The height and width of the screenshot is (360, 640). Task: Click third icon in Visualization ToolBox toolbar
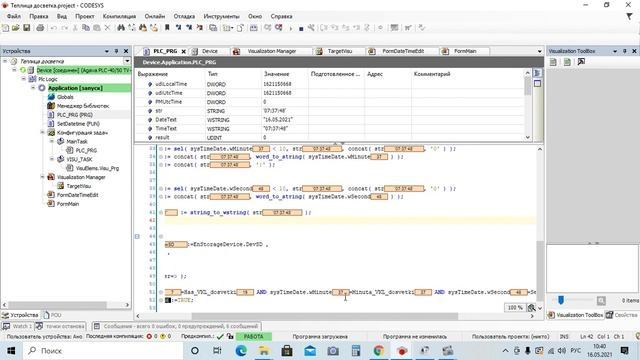[x=581, y=62]
